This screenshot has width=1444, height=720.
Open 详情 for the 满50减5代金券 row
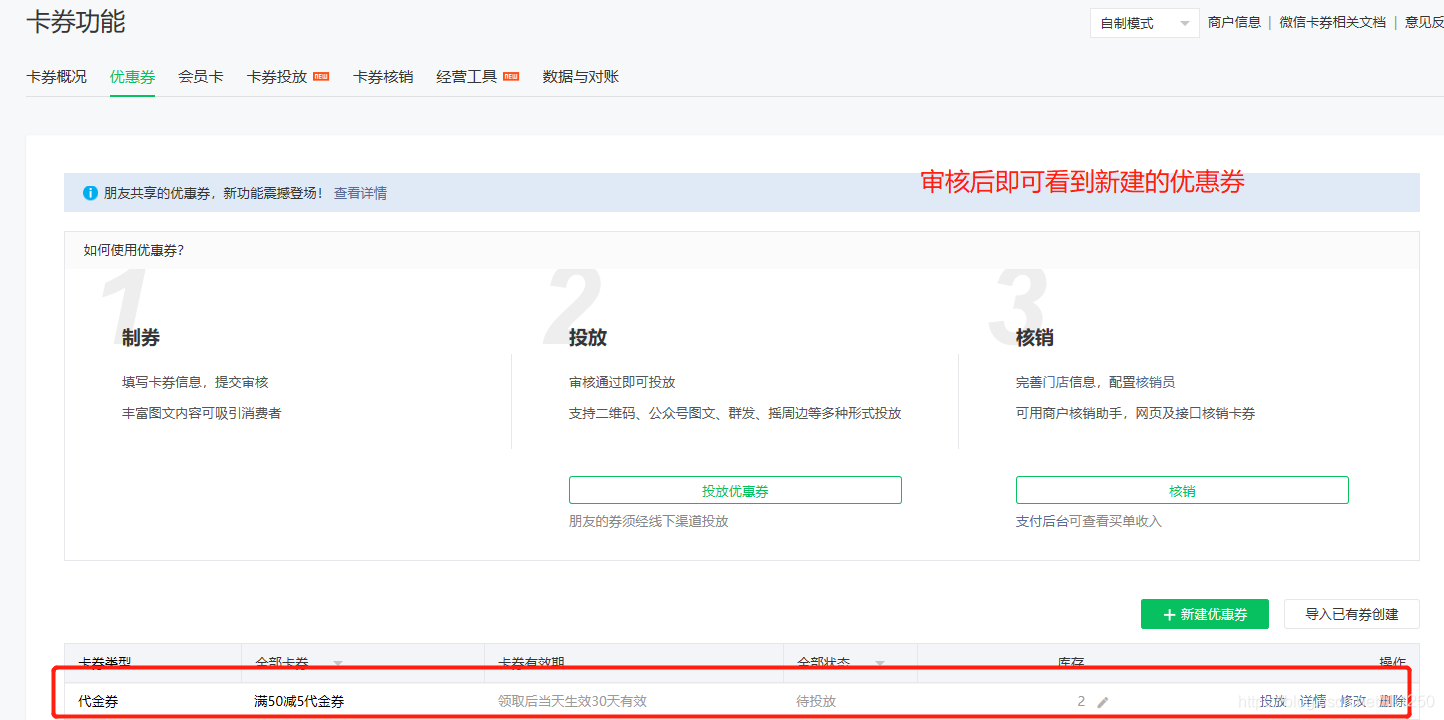[x=1313, y=701]
